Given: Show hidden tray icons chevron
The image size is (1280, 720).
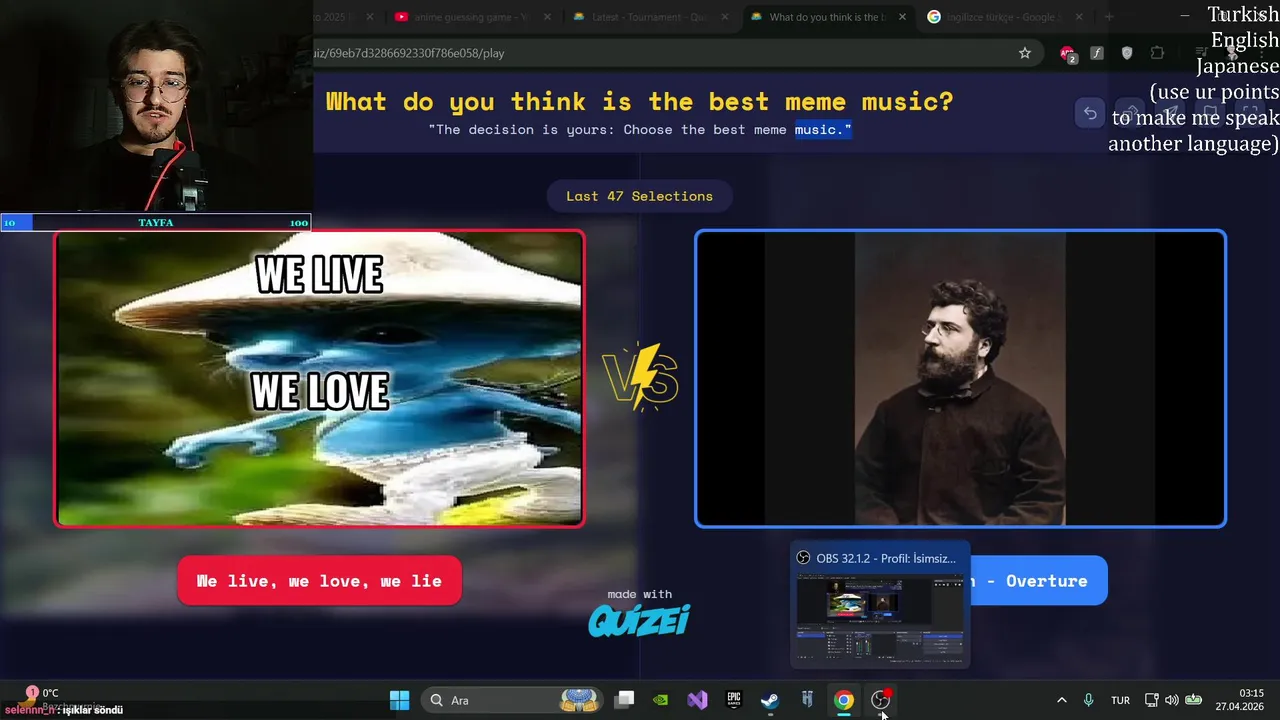Looking at the screenshot, I should coord(1061,700).
